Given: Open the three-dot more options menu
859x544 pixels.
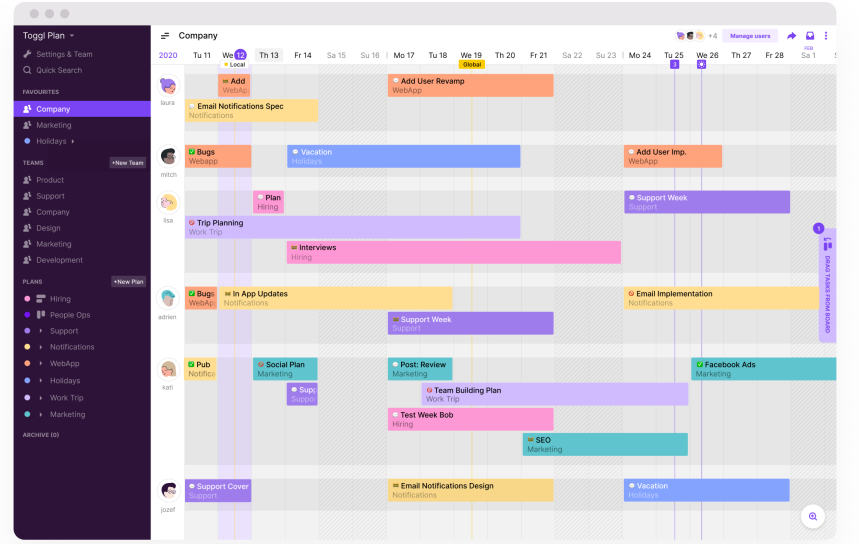Looking at the screenshot, I should [x=826, y=36].
